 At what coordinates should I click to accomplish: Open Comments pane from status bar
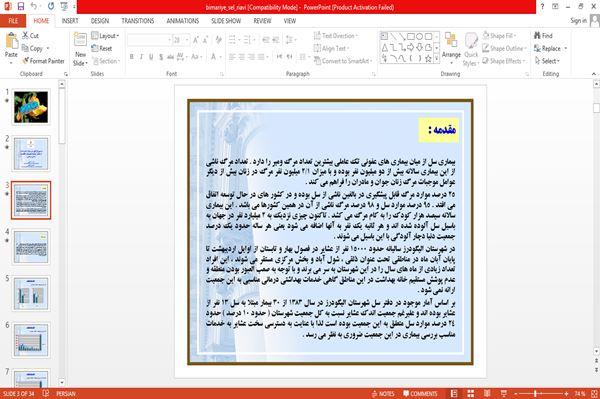tap(420, 394)
